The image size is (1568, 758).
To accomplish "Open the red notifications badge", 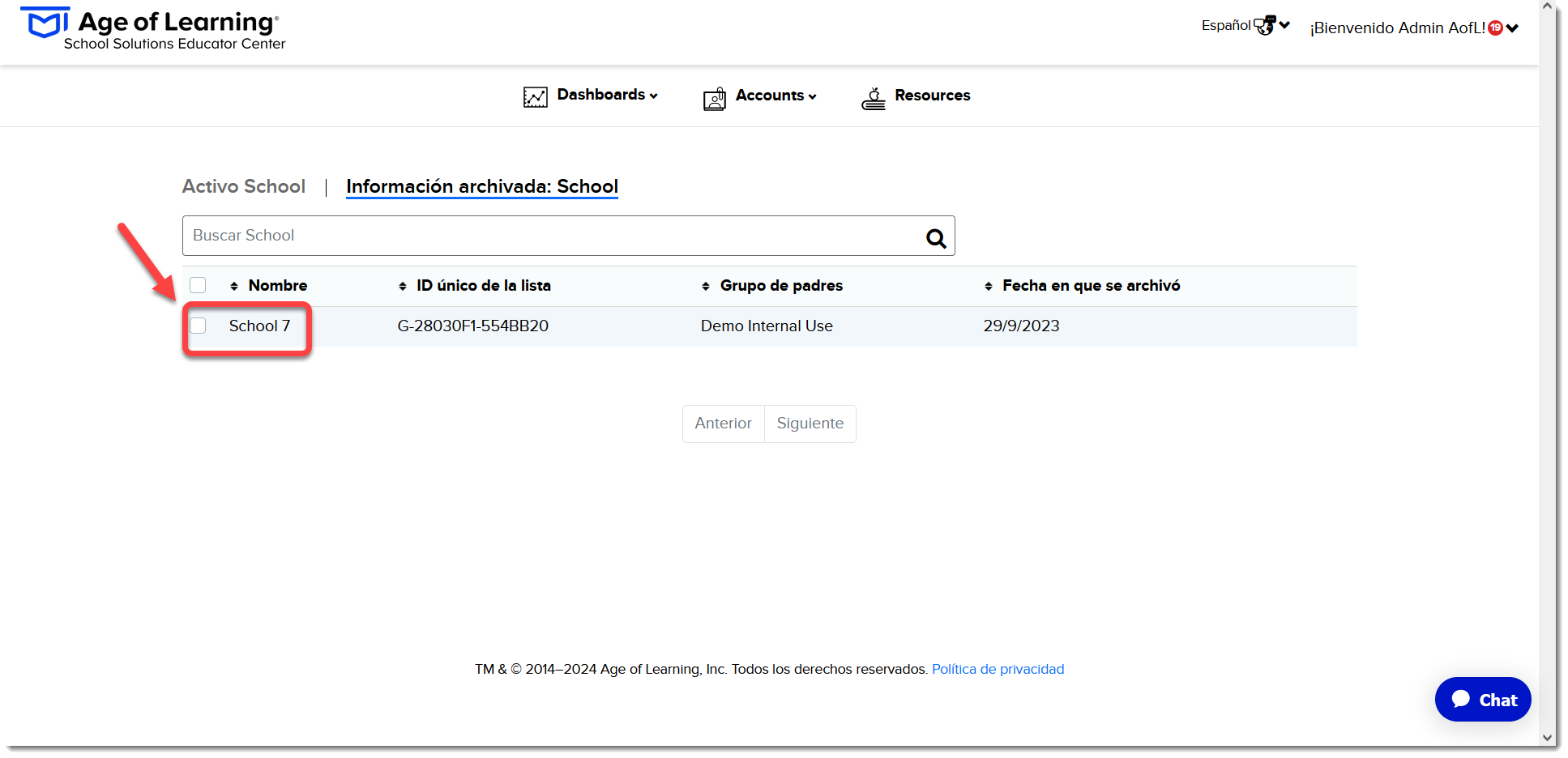I will click(x=1496, y=28).
